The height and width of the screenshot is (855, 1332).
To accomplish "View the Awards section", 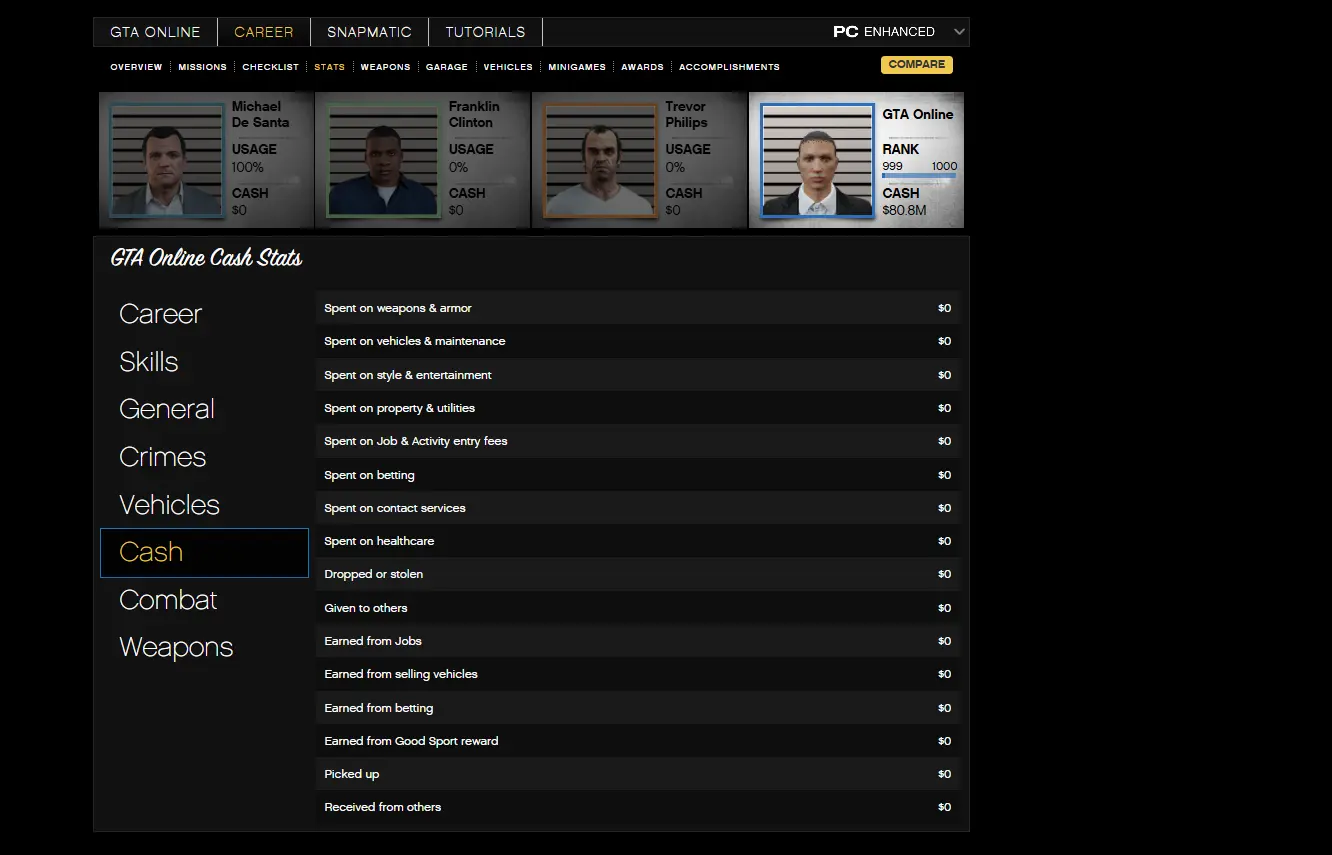I will click(642, 67).
